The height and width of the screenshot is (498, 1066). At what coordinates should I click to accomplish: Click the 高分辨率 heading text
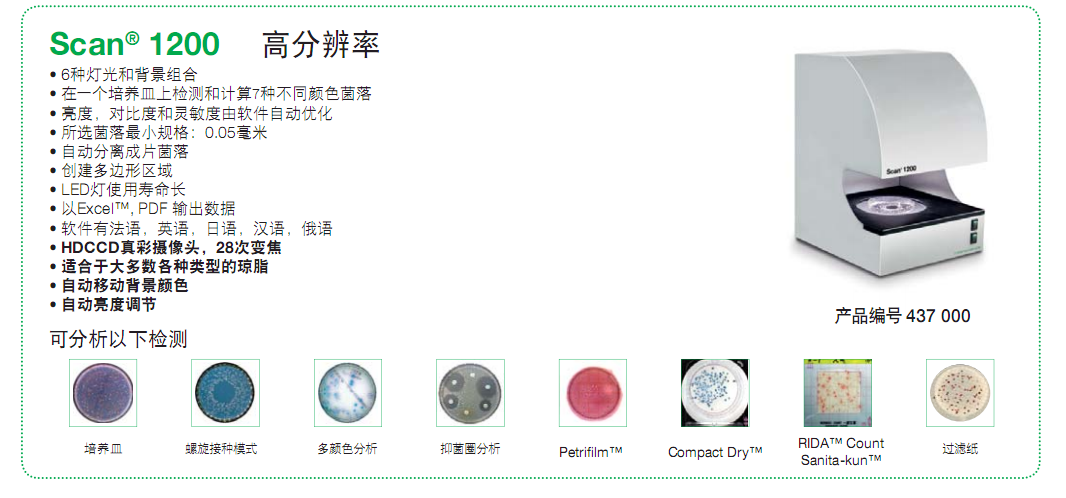click(321, 45)
